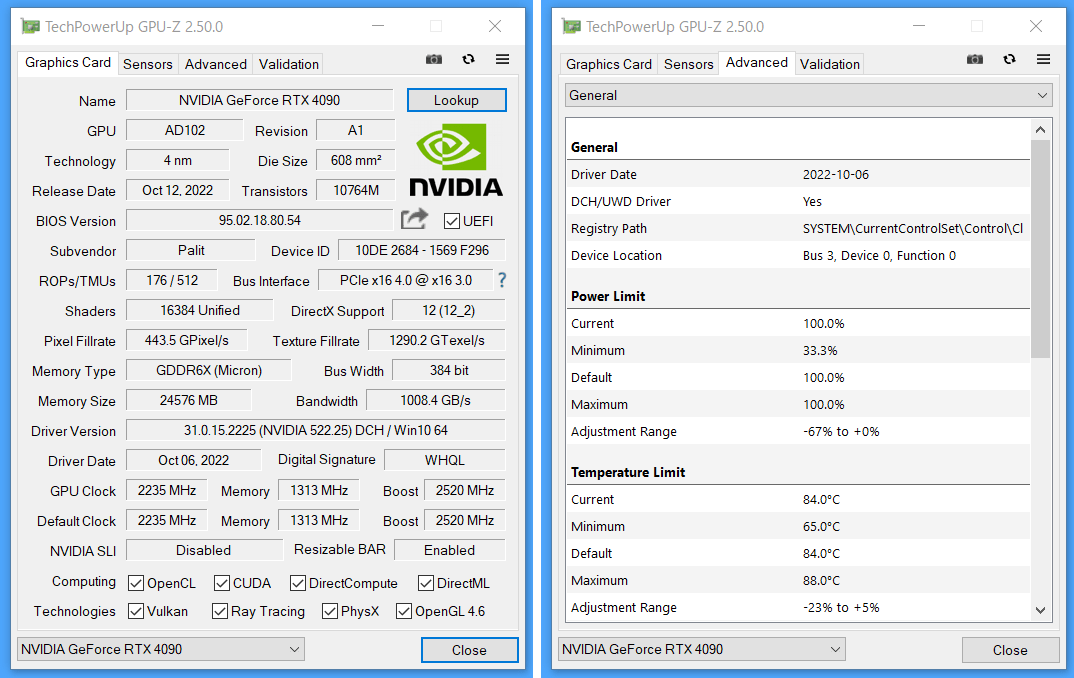The height and width of the screenshot is (678, 1074).
Task: Select the Registry Path row
Action: [799, 229]
